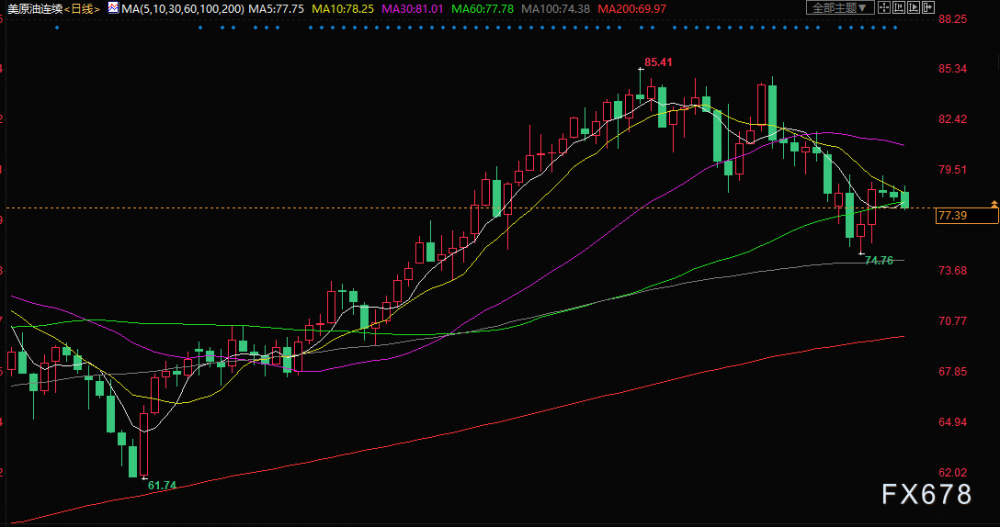Click the 88.25 axis price
The image size is (1000, 527).
pos(953,19)
